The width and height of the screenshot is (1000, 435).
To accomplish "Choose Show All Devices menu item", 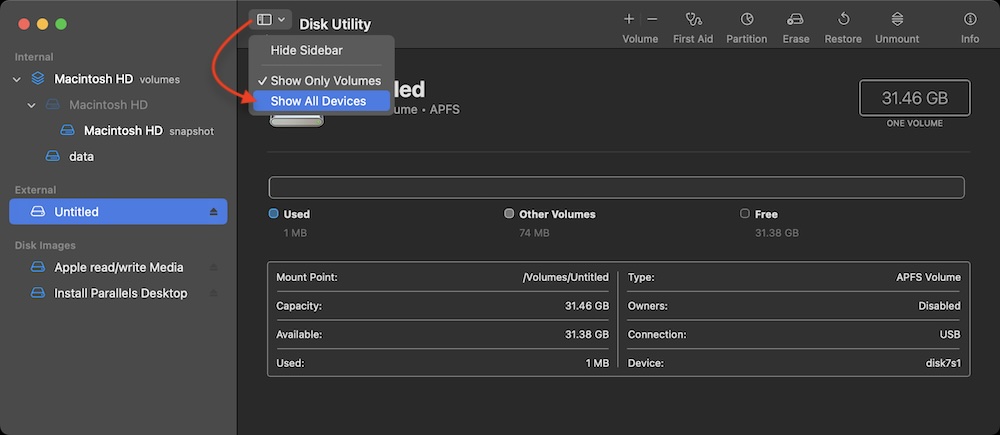I will pos(318,101).
